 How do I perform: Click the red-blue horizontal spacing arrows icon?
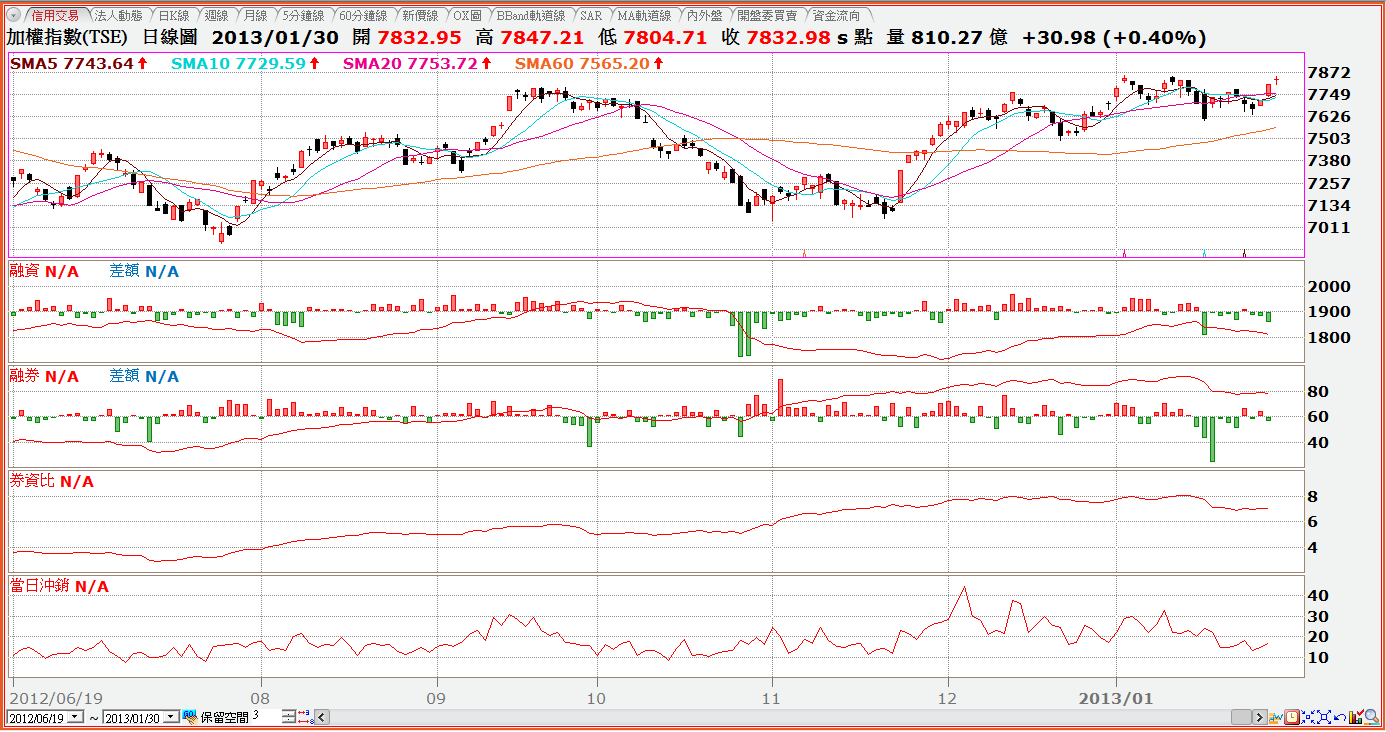(x=305, y=717)
